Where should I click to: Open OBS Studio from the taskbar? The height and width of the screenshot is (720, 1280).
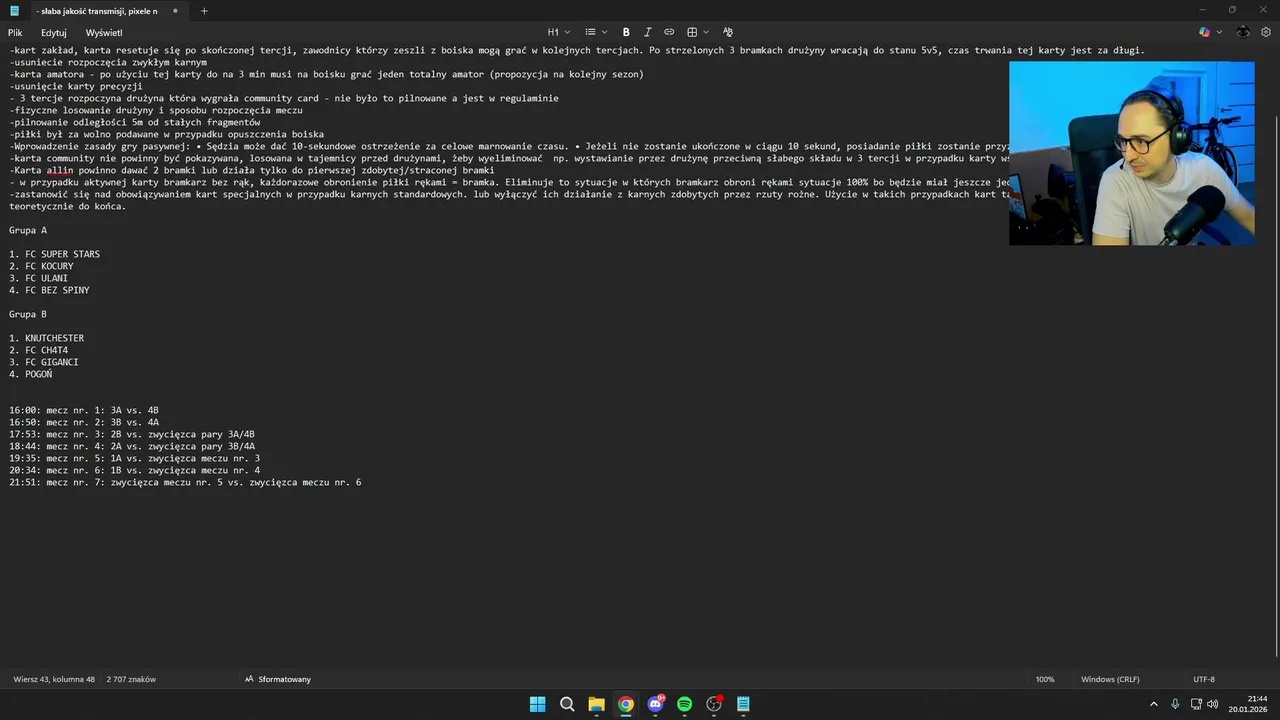coord(714,704)
